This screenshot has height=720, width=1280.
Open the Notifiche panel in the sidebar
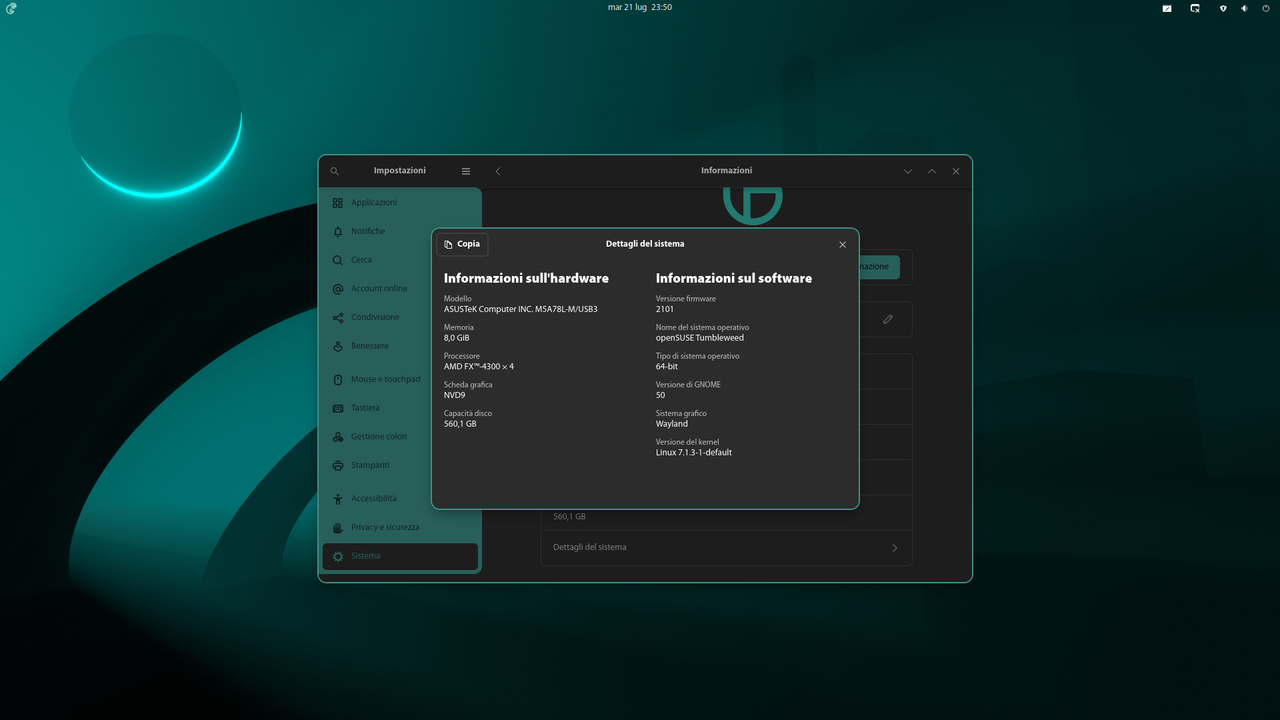(400, 231)
